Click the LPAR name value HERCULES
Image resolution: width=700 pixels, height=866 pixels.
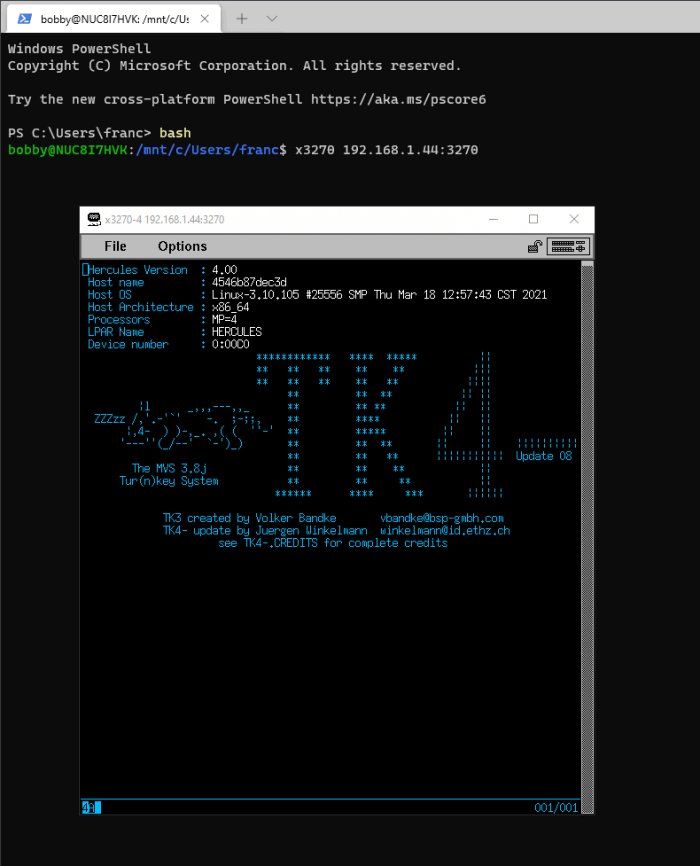(x=237, y=332)
